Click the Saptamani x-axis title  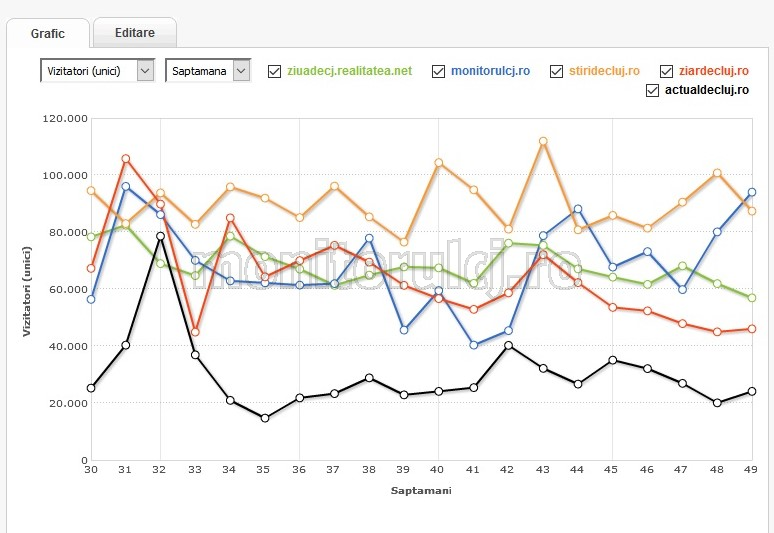[x=421, y=491]
